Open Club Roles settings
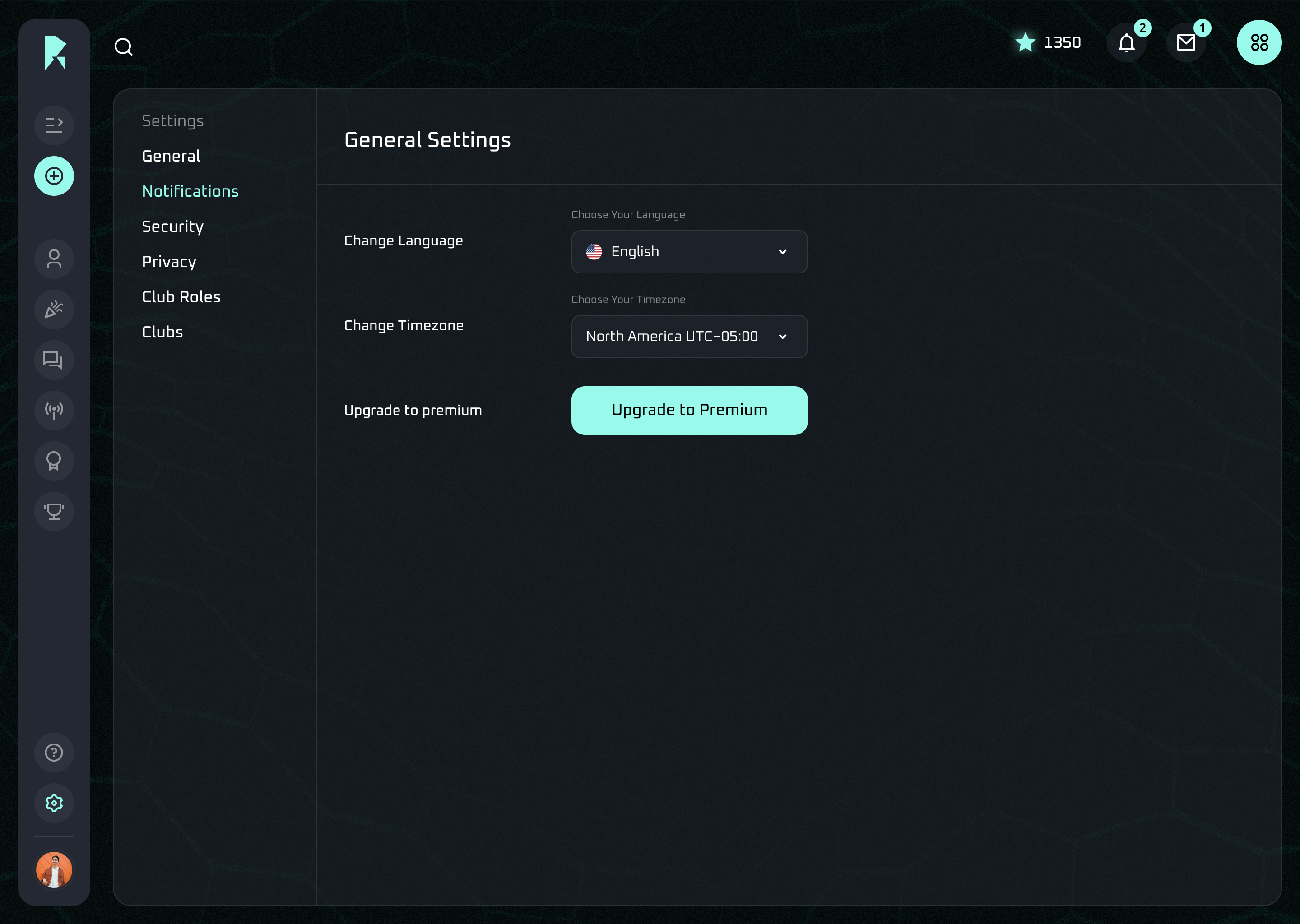1300x924 pixels. (x=181, y=297)
